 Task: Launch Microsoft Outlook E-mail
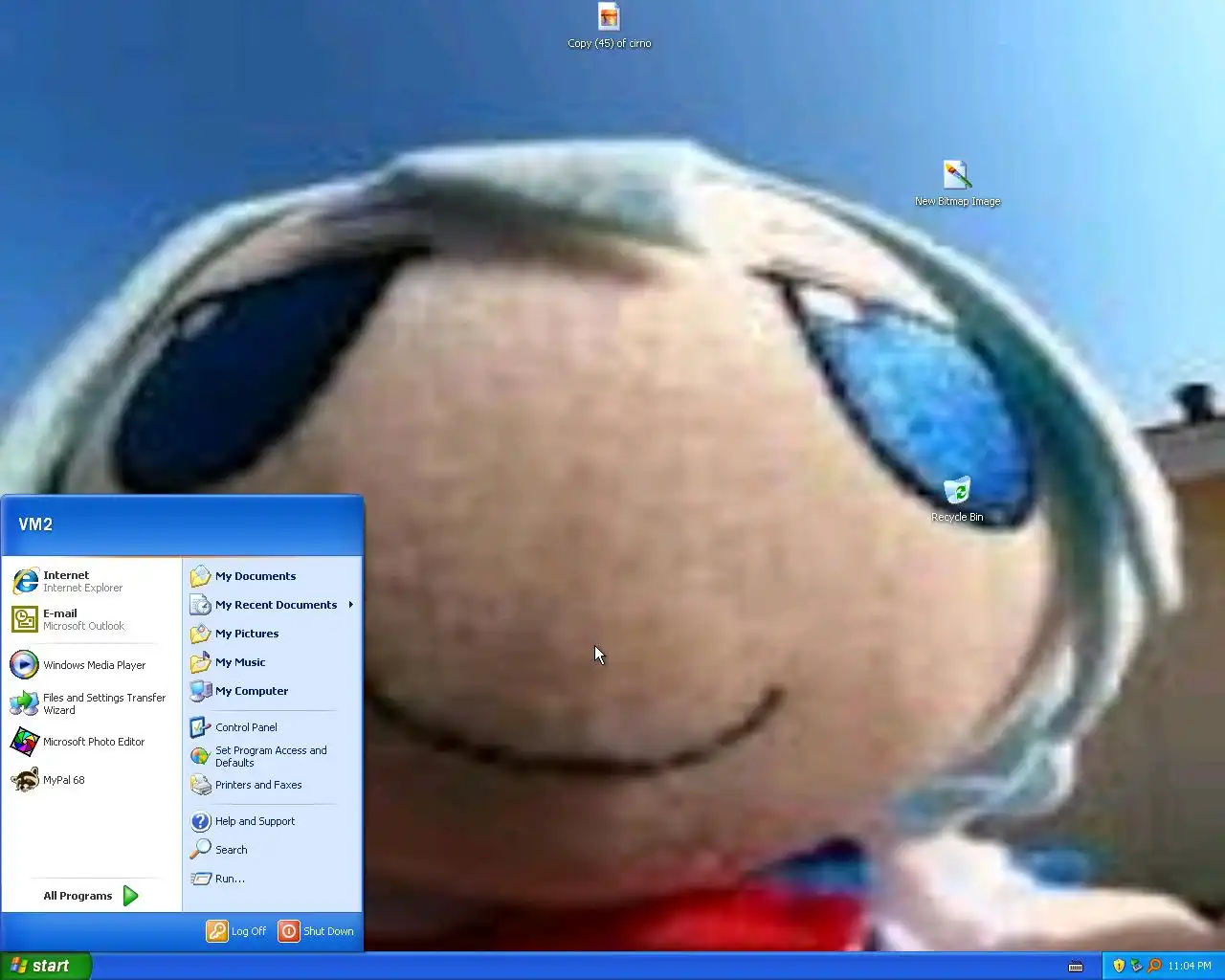(92, 619)
